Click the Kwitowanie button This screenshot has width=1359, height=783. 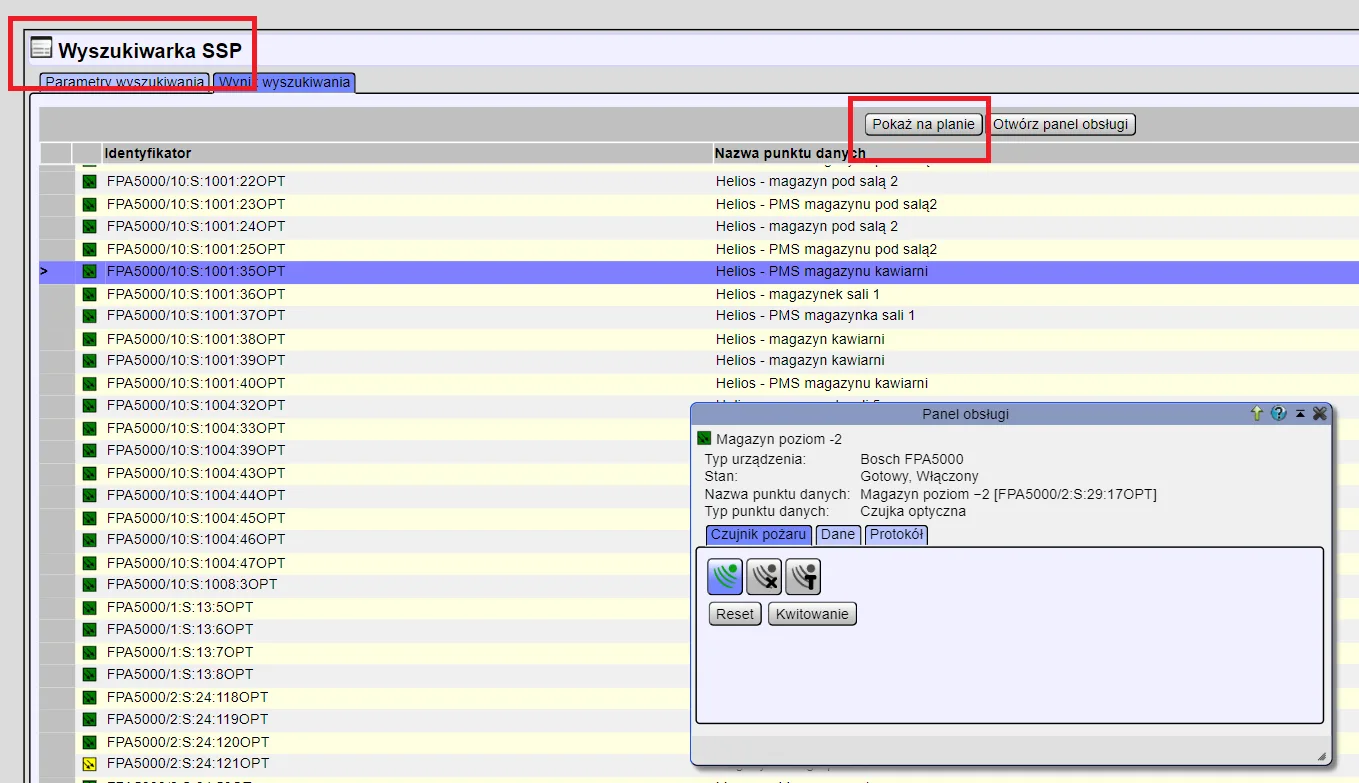point(812,614)
